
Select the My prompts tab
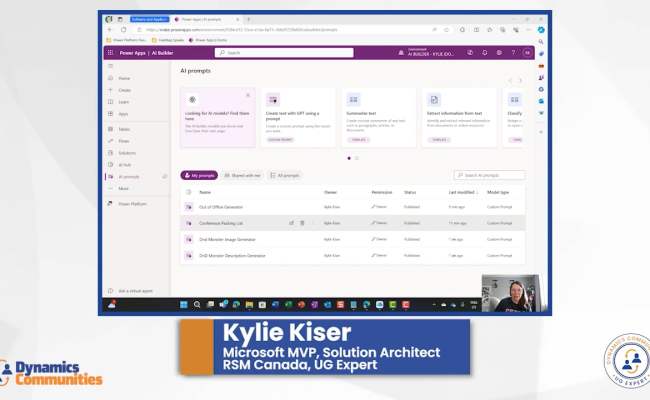199,175
